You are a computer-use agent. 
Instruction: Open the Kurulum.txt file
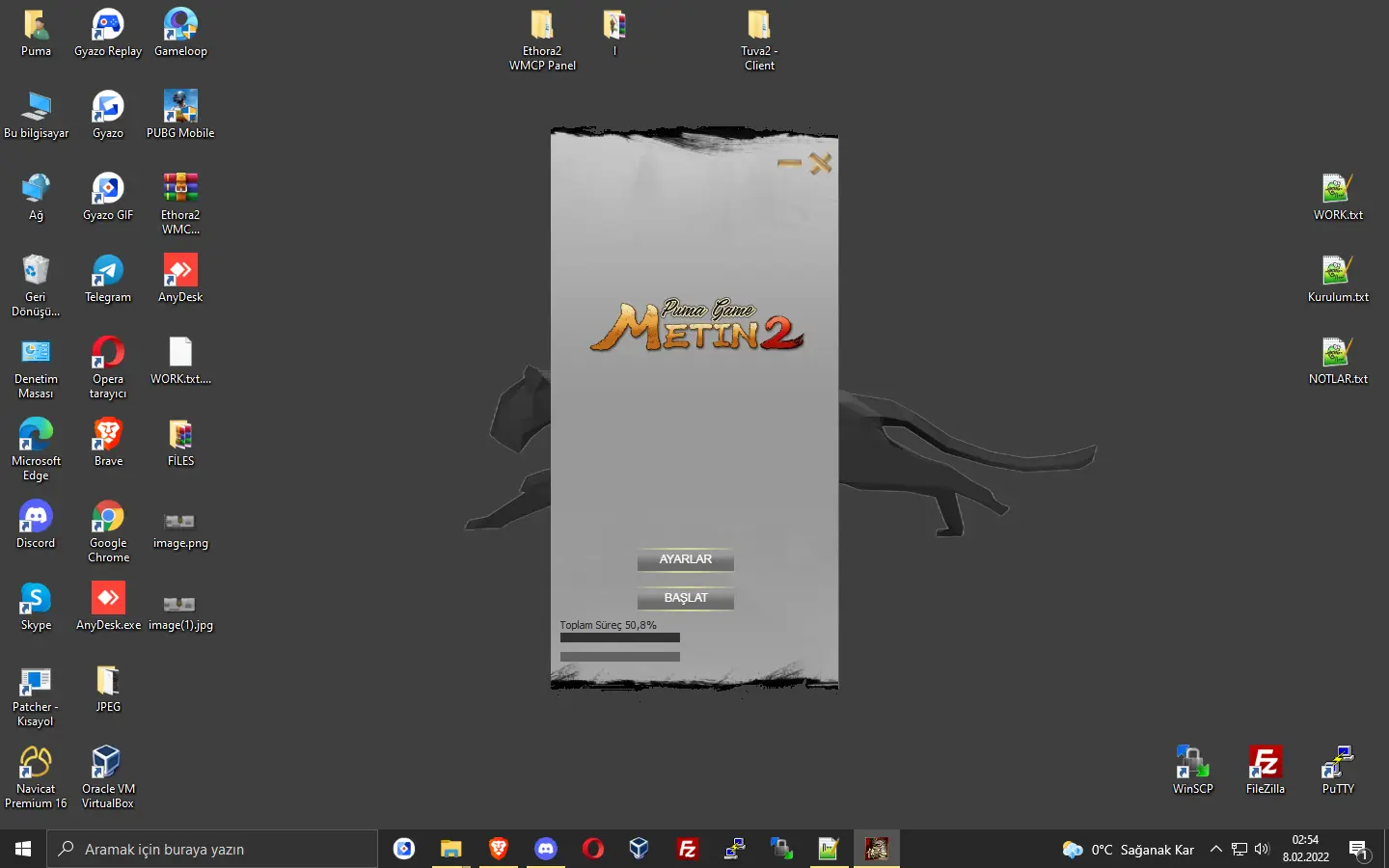[1338, 280]
